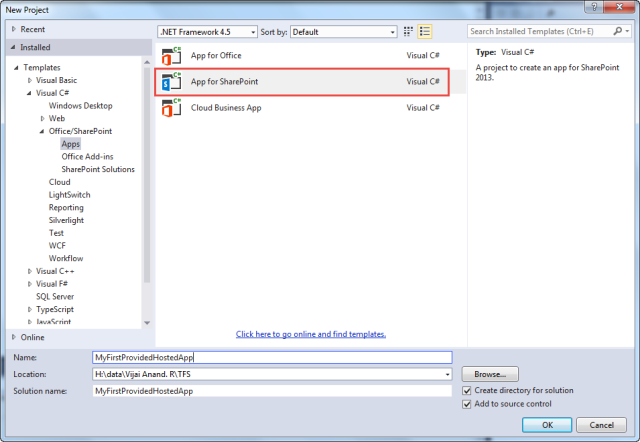Collapse the Office/SharePoint node arrow

pos(42,131)
